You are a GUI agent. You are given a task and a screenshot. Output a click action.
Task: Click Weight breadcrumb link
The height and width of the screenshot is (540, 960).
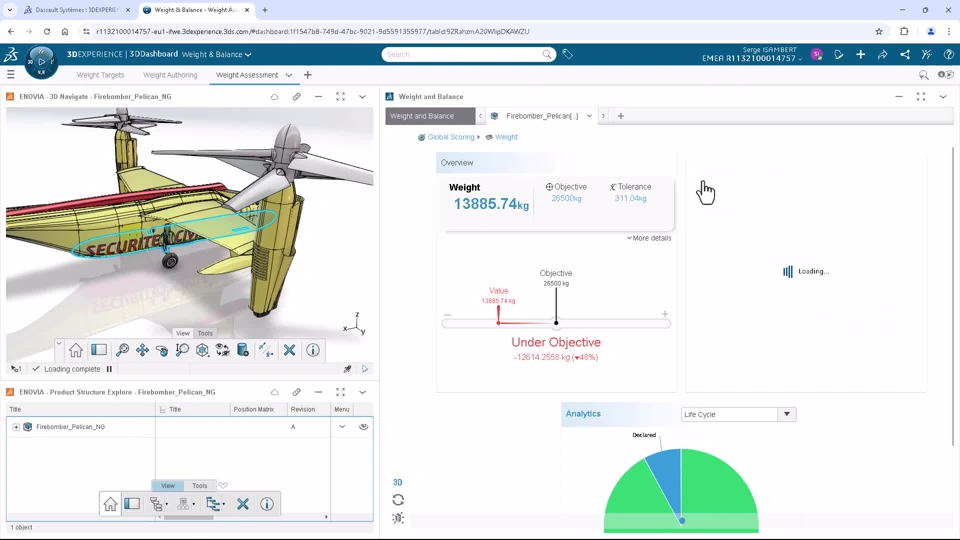(x=506, y=137)
